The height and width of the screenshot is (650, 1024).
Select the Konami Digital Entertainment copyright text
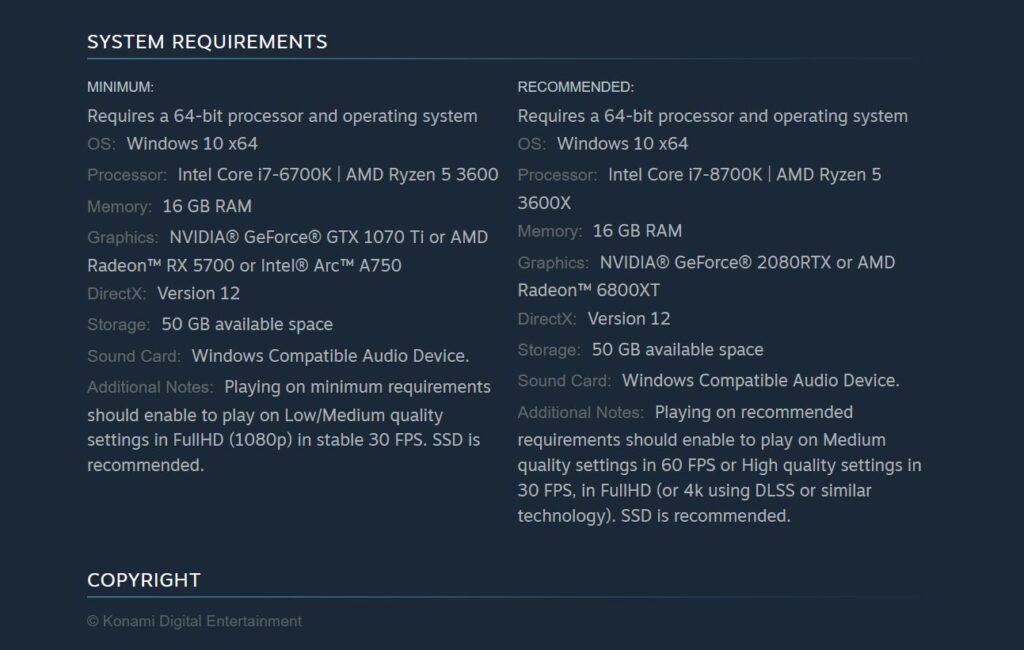194,621
